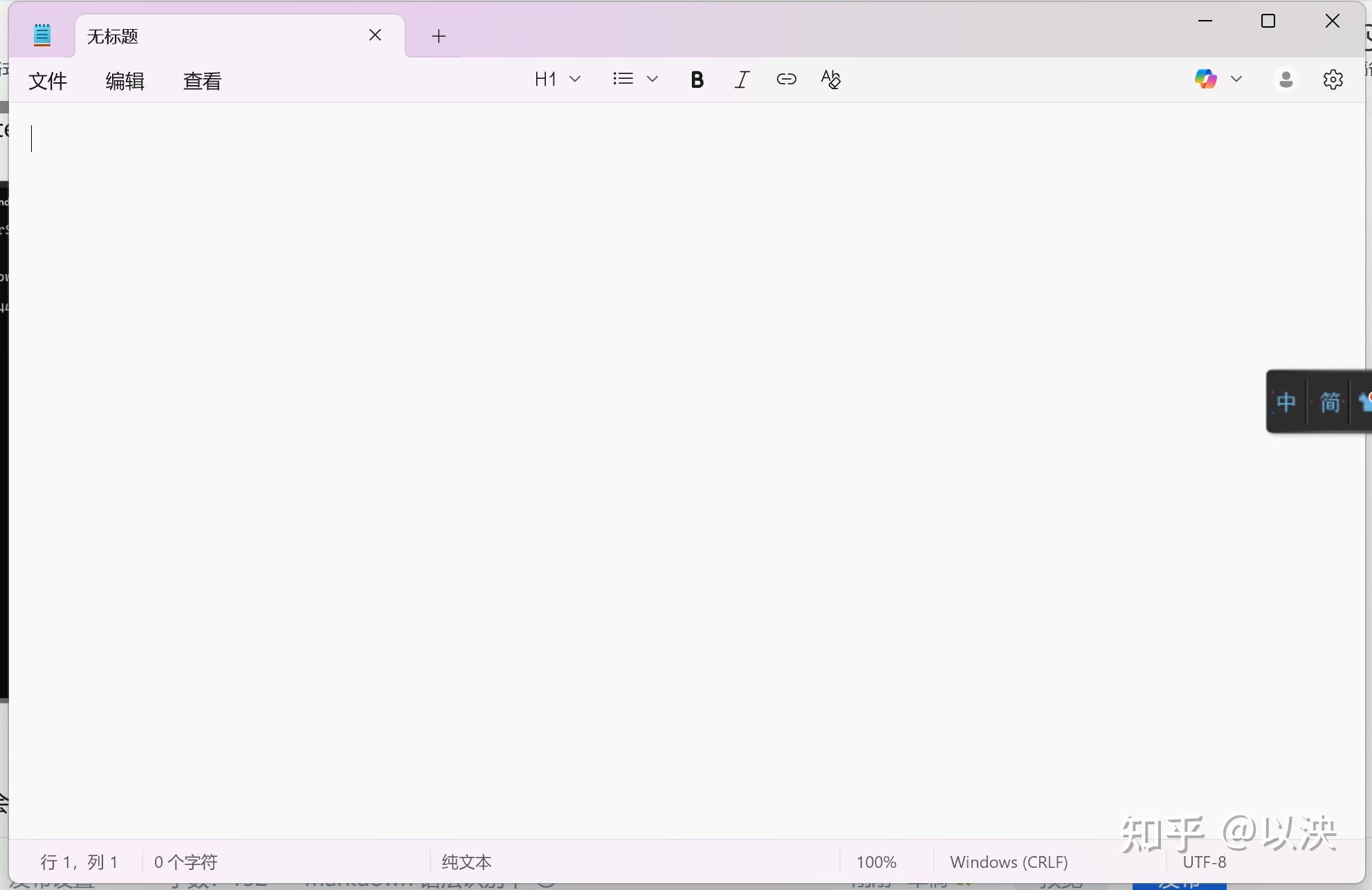The image size is (1372, 890).
Task: Open Notepad settings
Action: (1332, 79)
